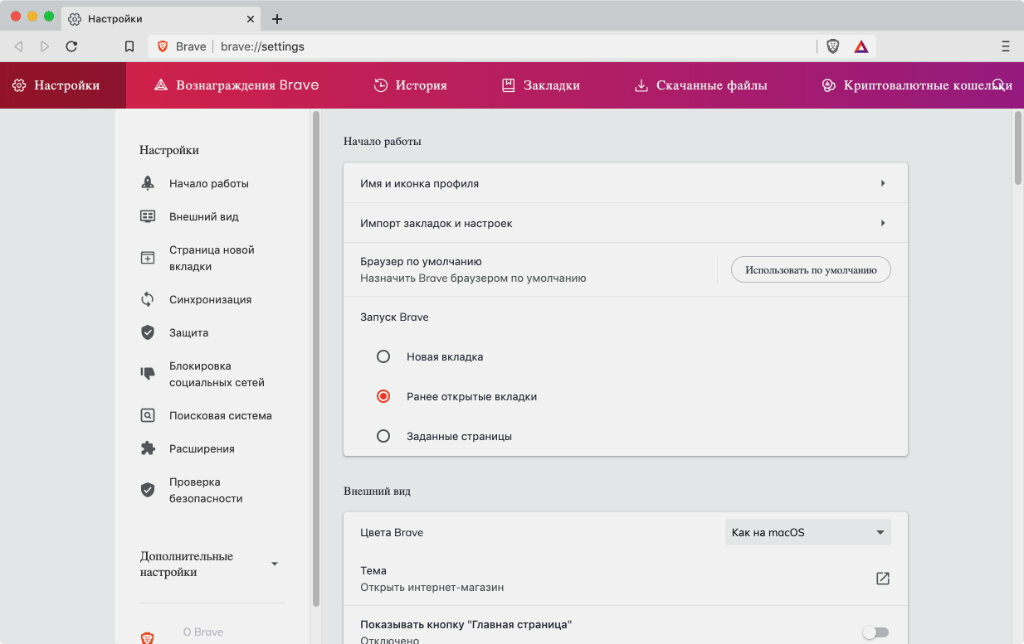Click the rocket icon for Начало работы
Screen dimensions: 1024x644
[x=148, y=184]
